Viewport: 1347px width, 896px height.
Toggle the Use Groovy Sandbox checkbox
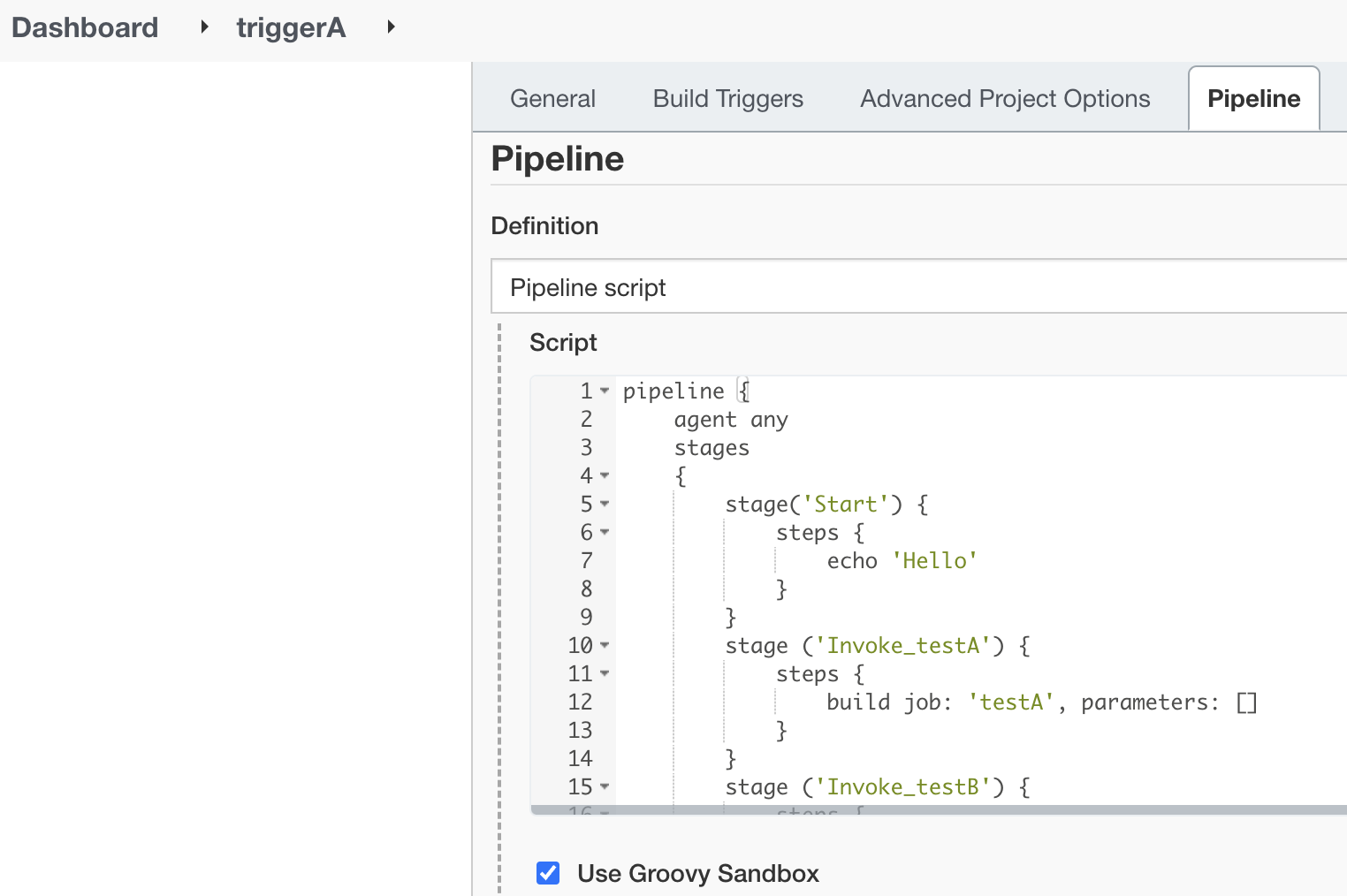548,873
